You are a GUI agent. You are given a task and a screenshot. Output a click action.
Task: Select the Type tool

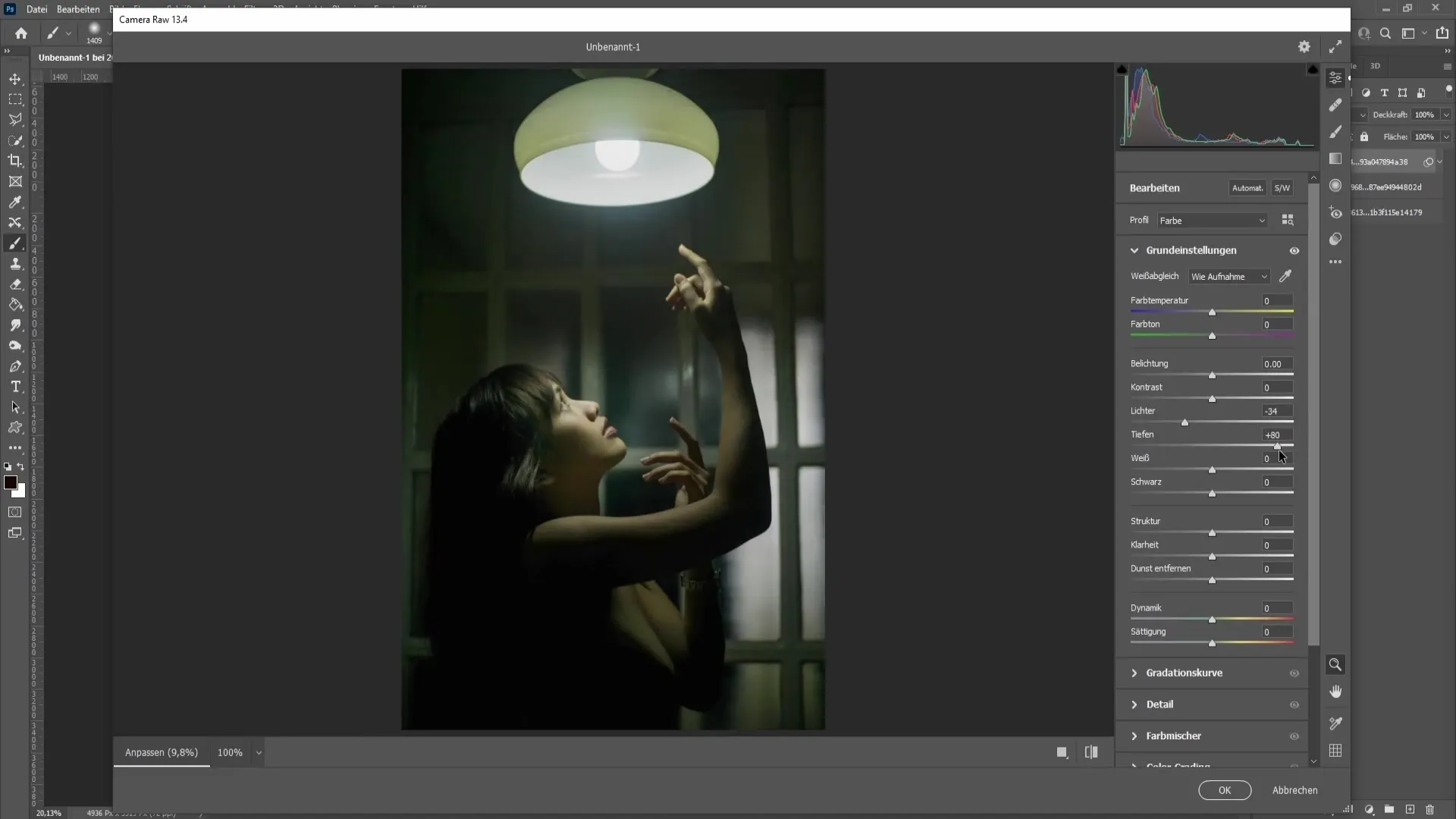pos(15,387)
